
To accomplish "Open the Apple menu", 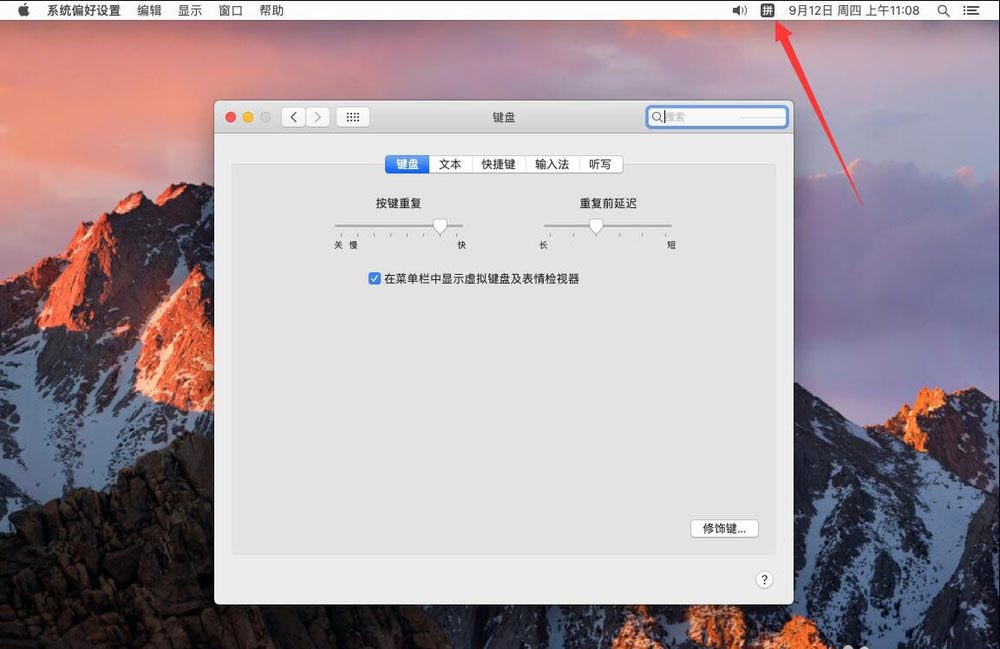I will (x=22, y=10).
